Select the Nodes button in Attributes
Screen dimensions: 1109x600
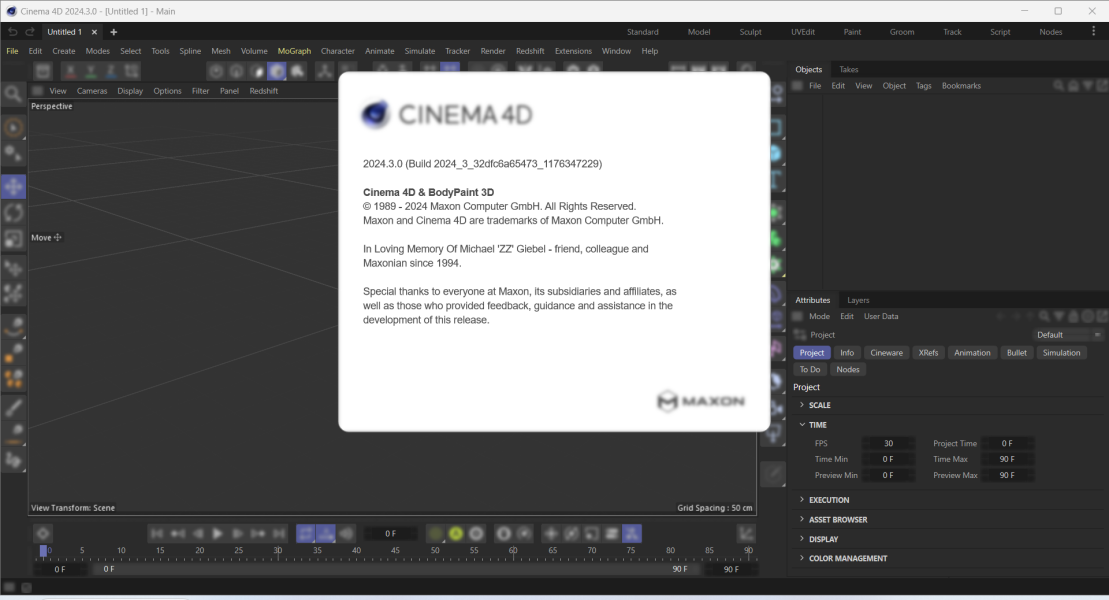(x=847, y=369)
